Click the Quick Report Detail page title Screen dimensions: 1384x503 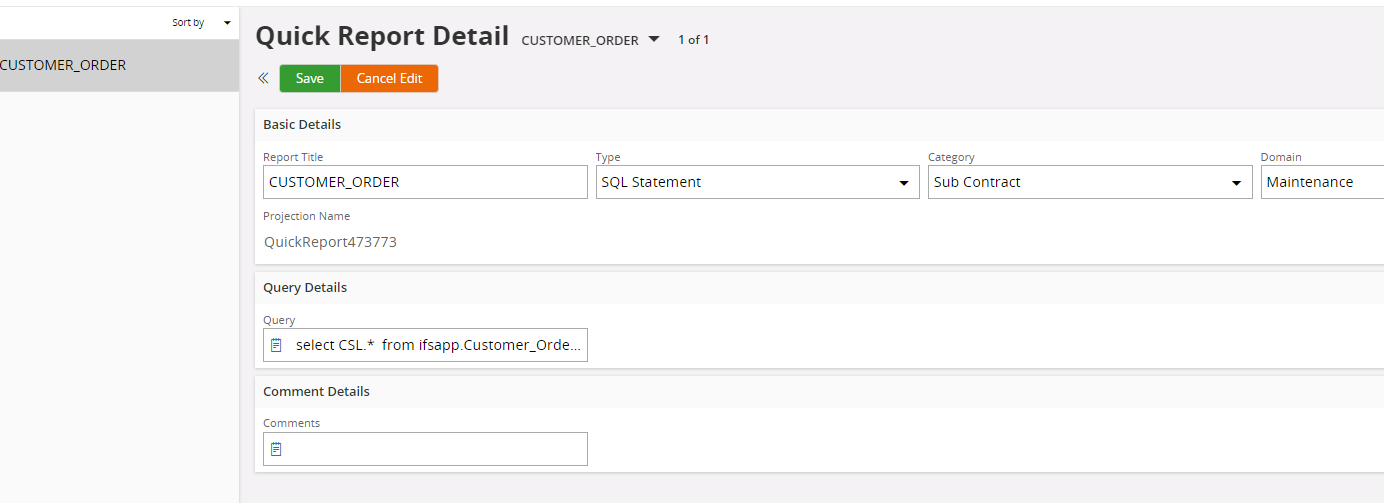382,36
